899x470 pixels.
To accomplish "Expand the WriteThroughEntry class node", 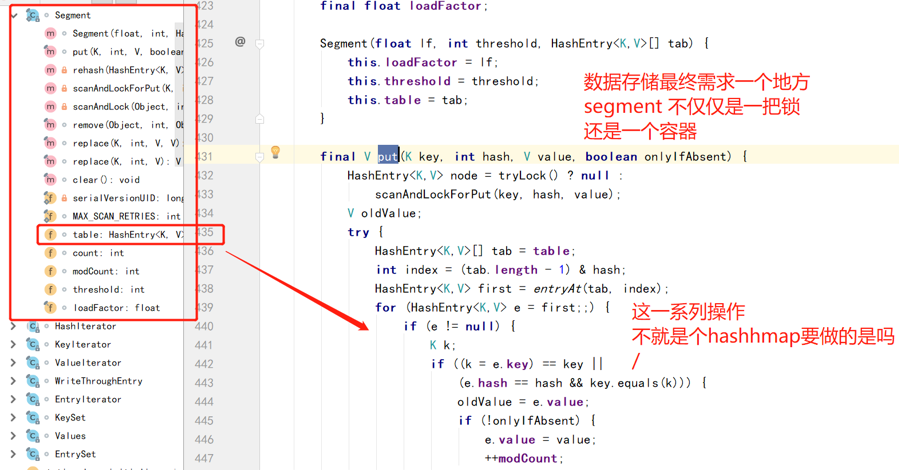I will tap(13, 381).
